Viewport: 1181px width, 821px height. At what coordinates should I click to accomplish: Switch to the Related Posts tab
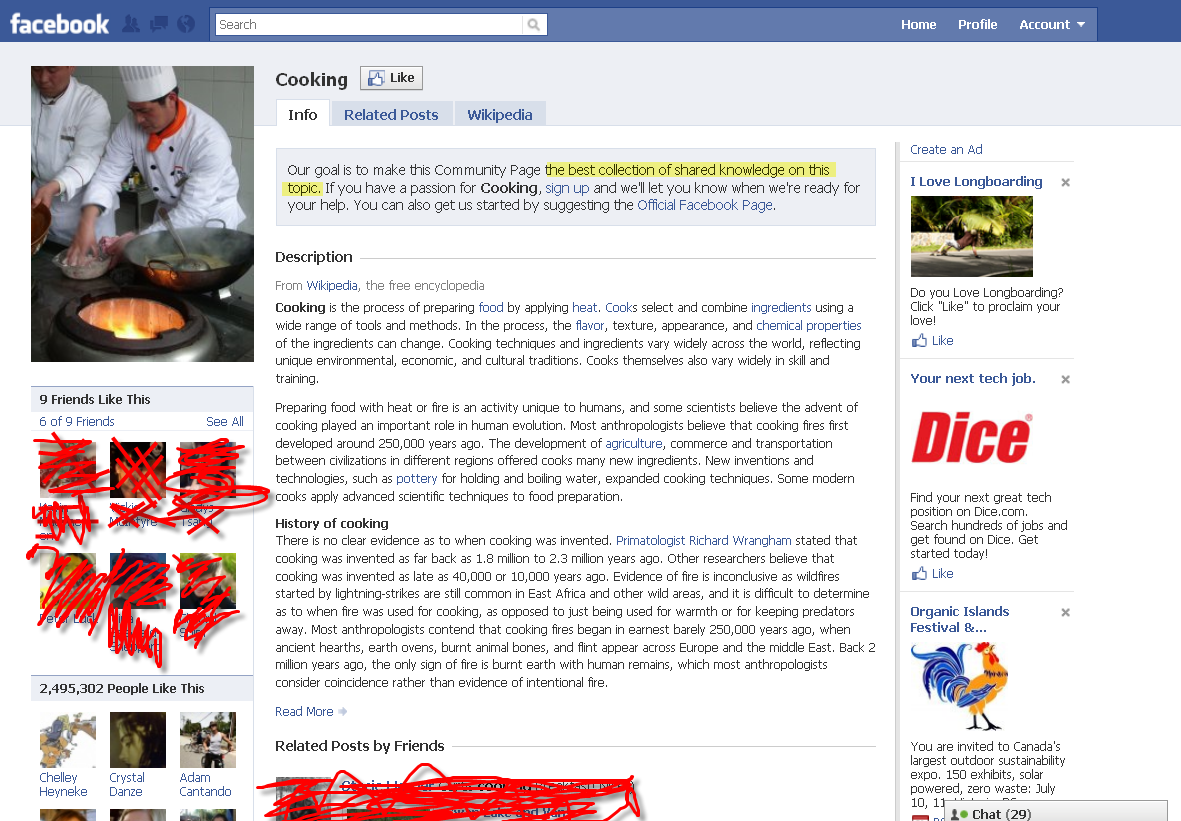tap(391, 115)
